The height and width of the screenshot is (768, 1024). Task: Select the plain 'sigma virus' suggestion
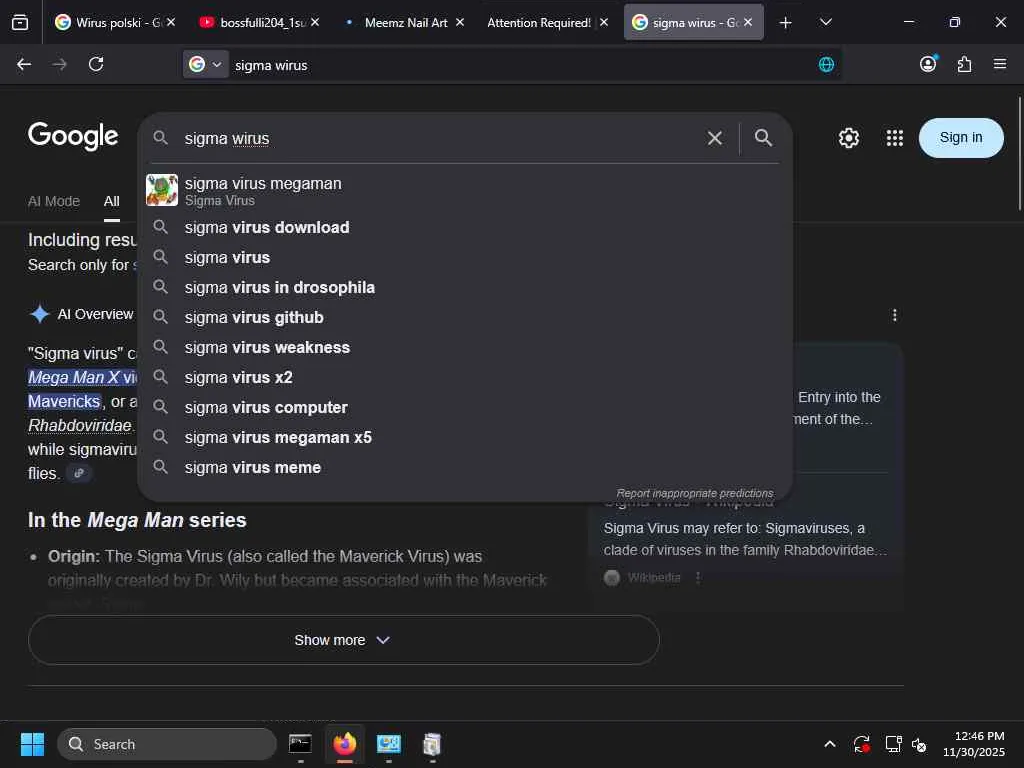[466, 257]
